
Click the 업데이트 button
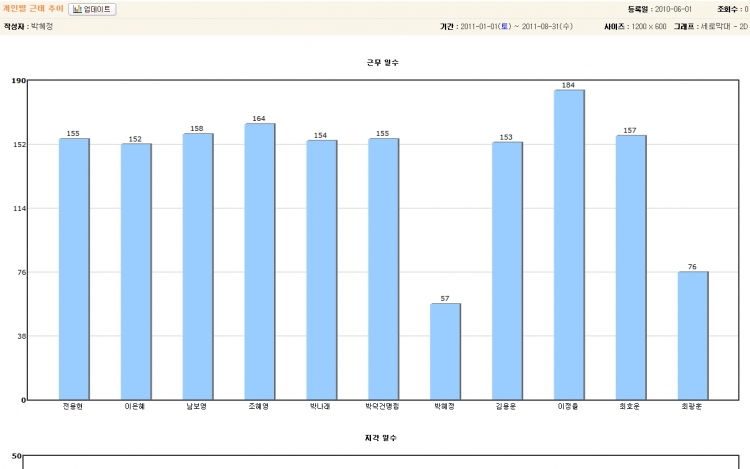coord(92,9)
